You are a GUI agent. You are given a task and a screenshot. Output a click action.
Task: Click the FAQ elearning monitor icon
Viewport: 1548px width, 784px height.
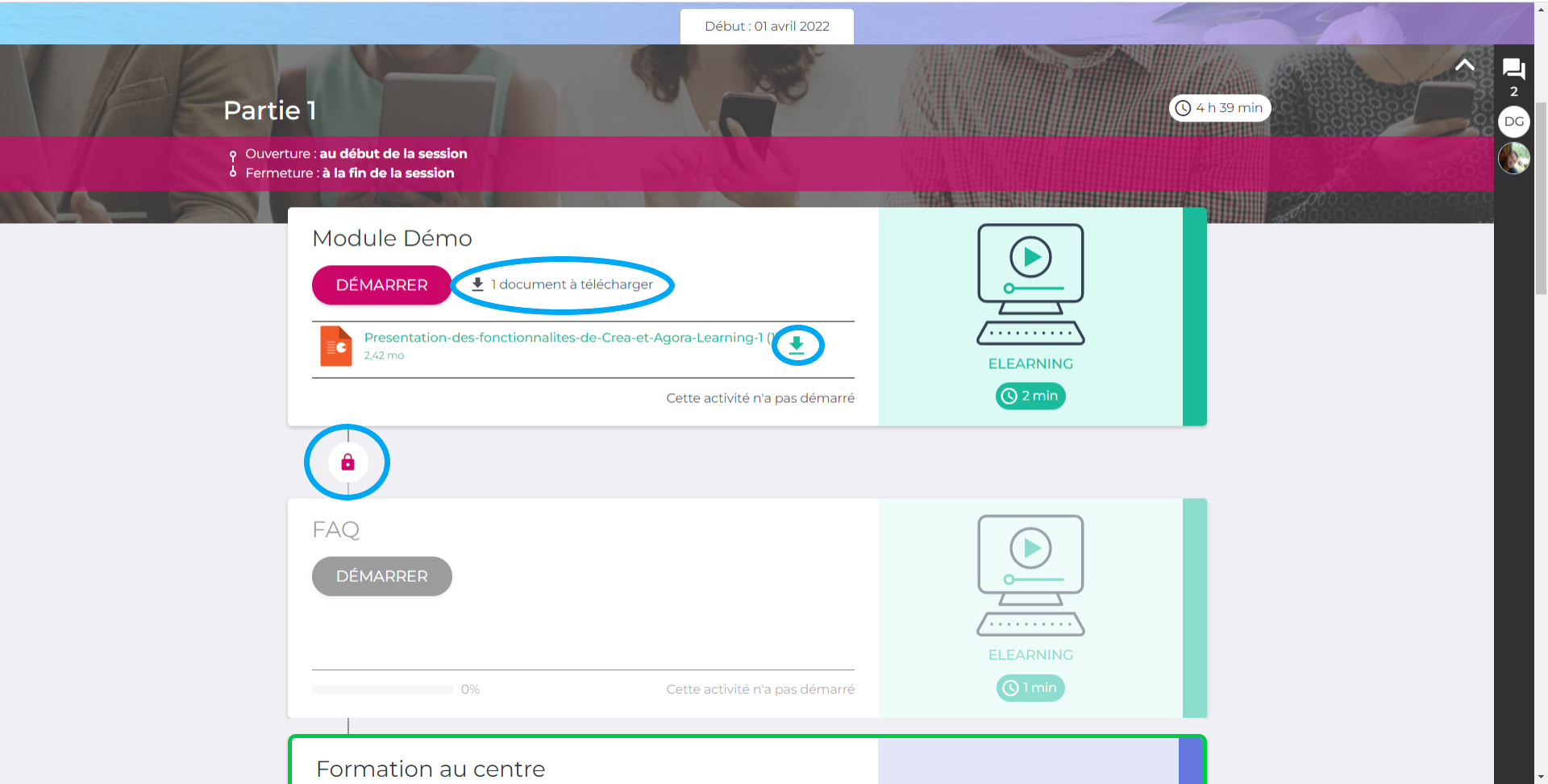[x=1030, y=575]
